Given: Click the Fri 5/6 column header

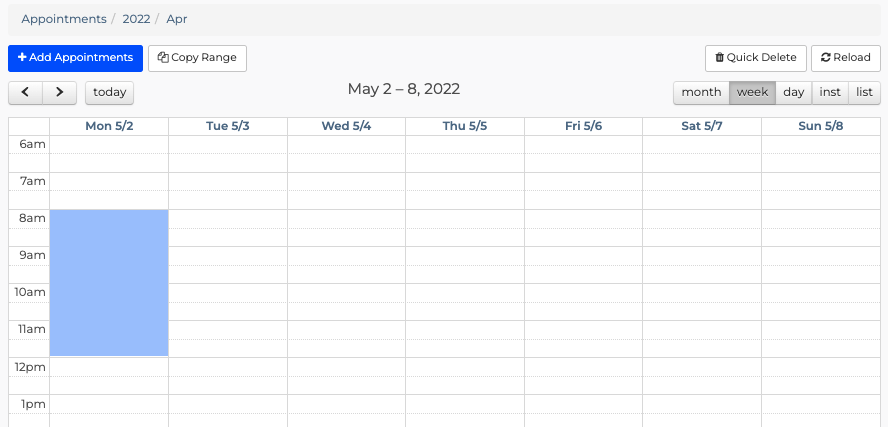Looking at the screenshot, I should [x=583, y=126].
